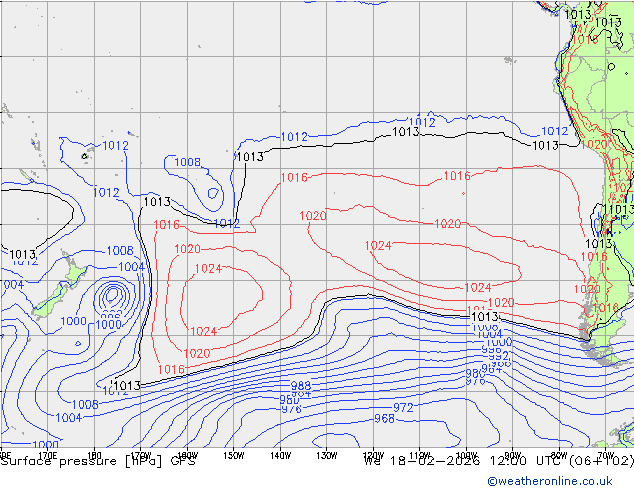Click the red 1024 label above the 1020 label near Chile
The width and height of the screenshot is (634, 490).
(478, 287)
